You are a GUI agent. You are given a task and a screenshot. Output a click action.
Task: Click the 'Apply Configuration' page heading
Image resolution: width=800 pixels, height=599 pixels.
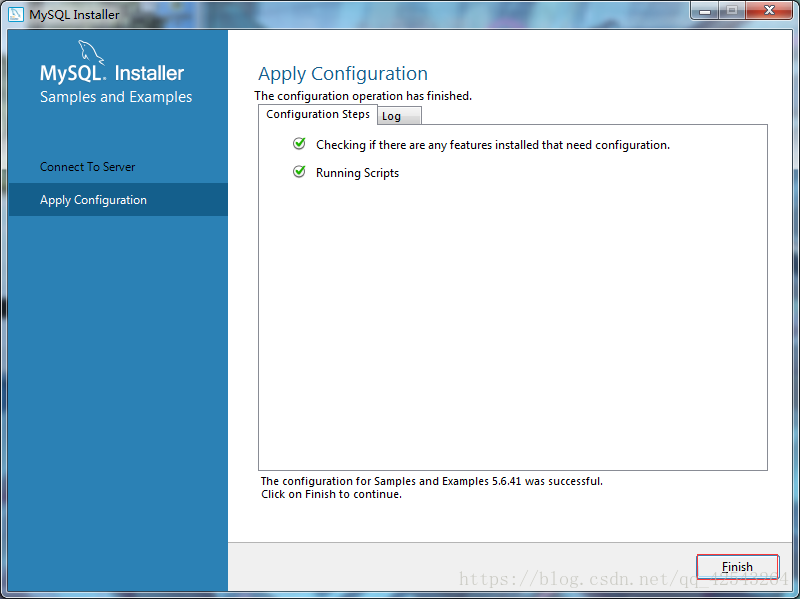click(343, 73)
